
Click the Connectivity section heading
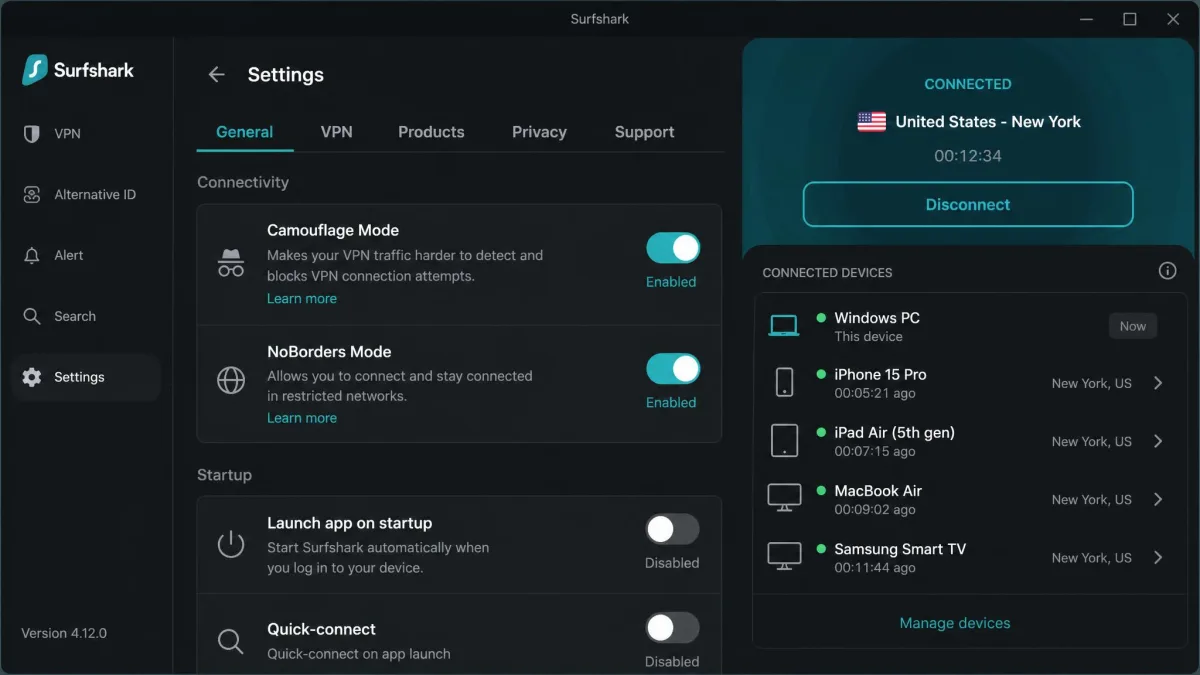243,182
